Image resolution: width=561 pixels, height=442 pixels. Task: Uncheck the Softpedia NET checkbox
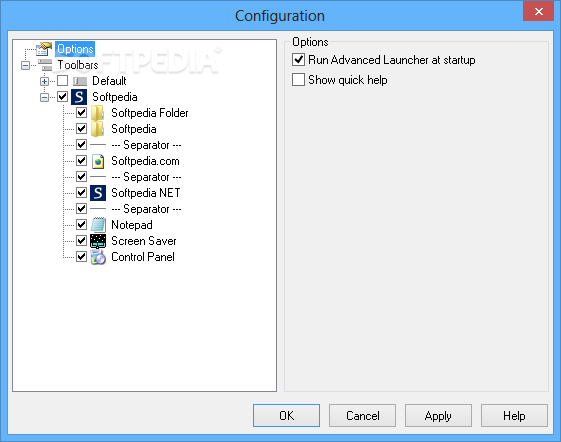pyautogui.click(x=82, y=193)
